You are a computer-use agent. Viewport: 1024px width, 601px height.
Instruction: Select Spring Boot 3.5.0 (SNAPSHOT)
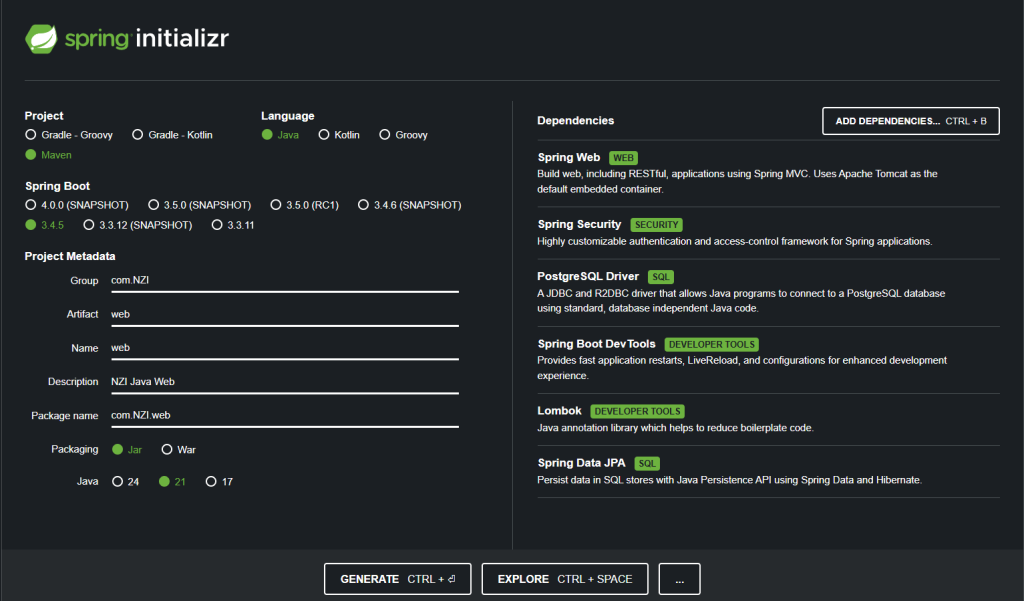tap(199, 205)
